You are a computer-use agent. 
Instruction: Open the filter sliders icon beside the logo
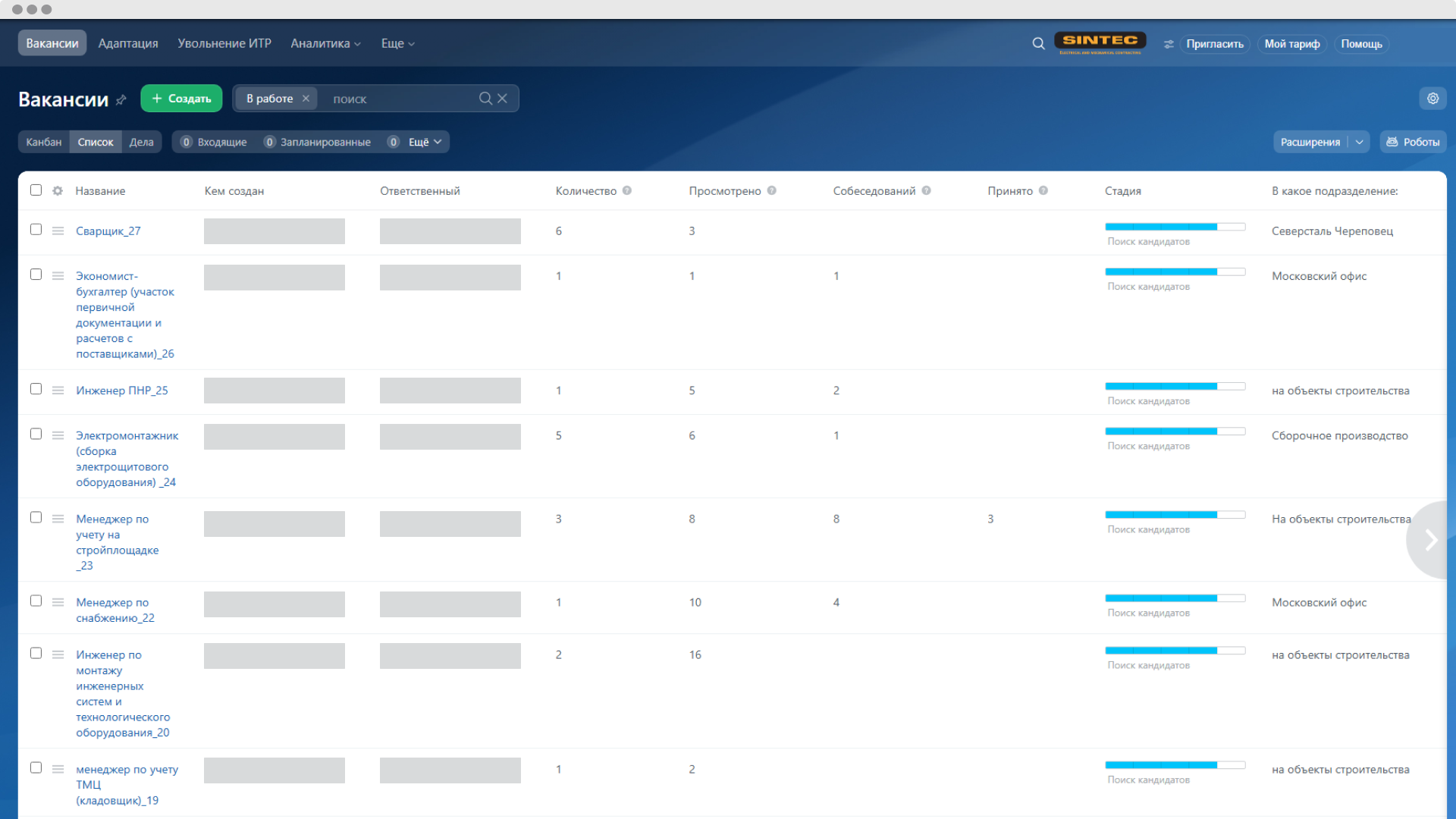coord(1169,44)
